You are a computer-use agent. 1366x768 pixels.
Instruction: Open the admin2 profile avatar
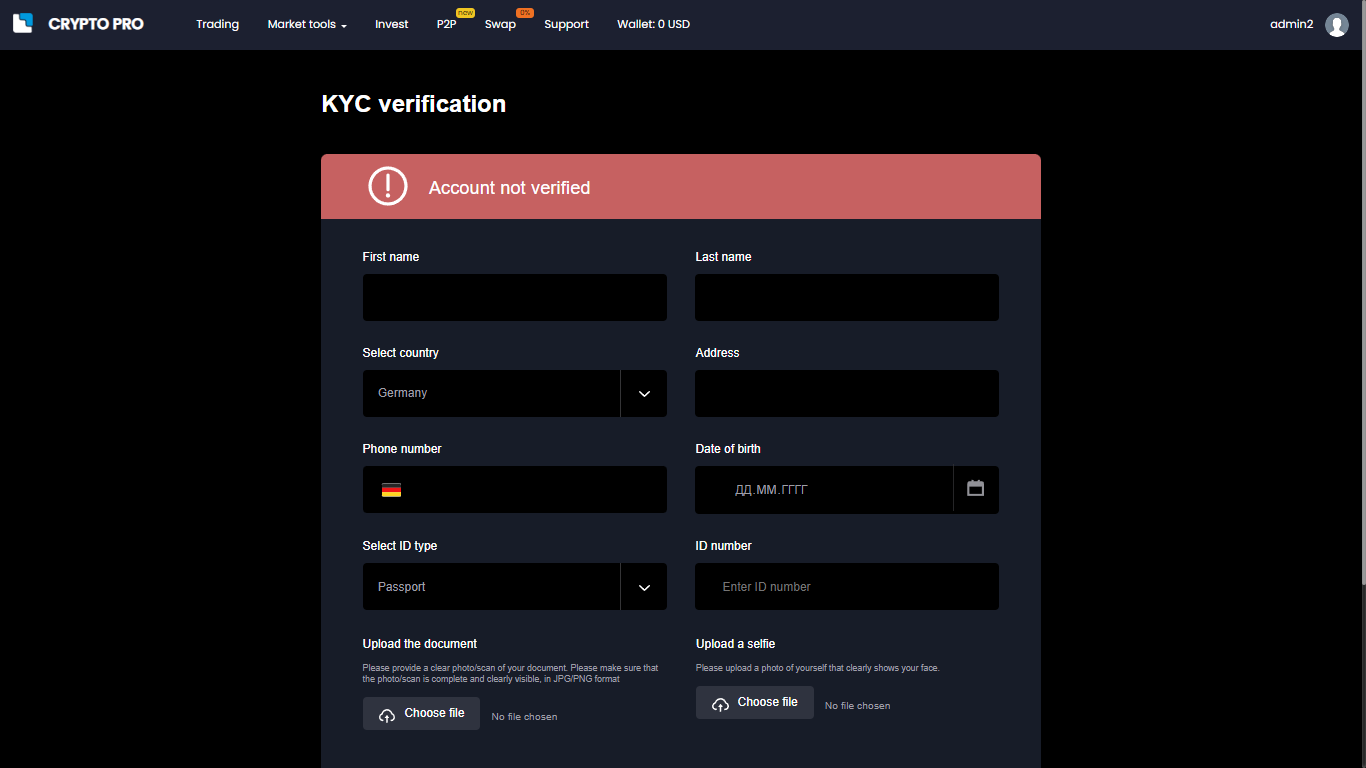pyautogui.click(x=1336, y=25)
